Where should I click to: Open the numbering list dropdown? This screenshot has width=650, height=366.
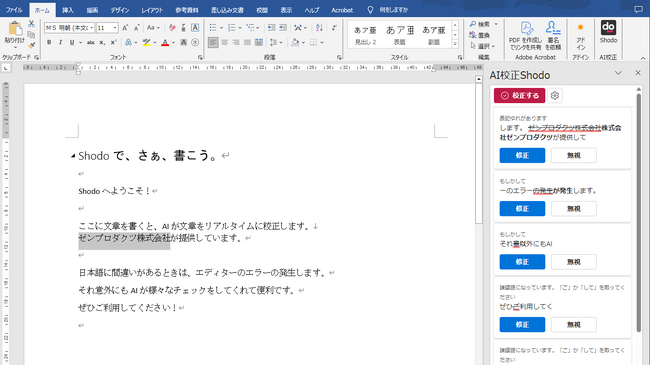240,28
